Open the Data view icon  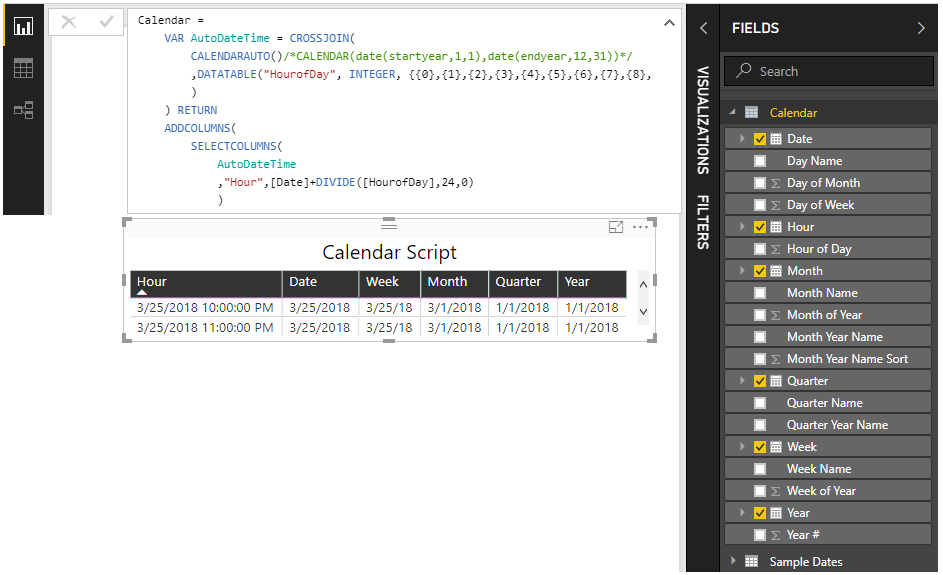(x=23, y=69)
